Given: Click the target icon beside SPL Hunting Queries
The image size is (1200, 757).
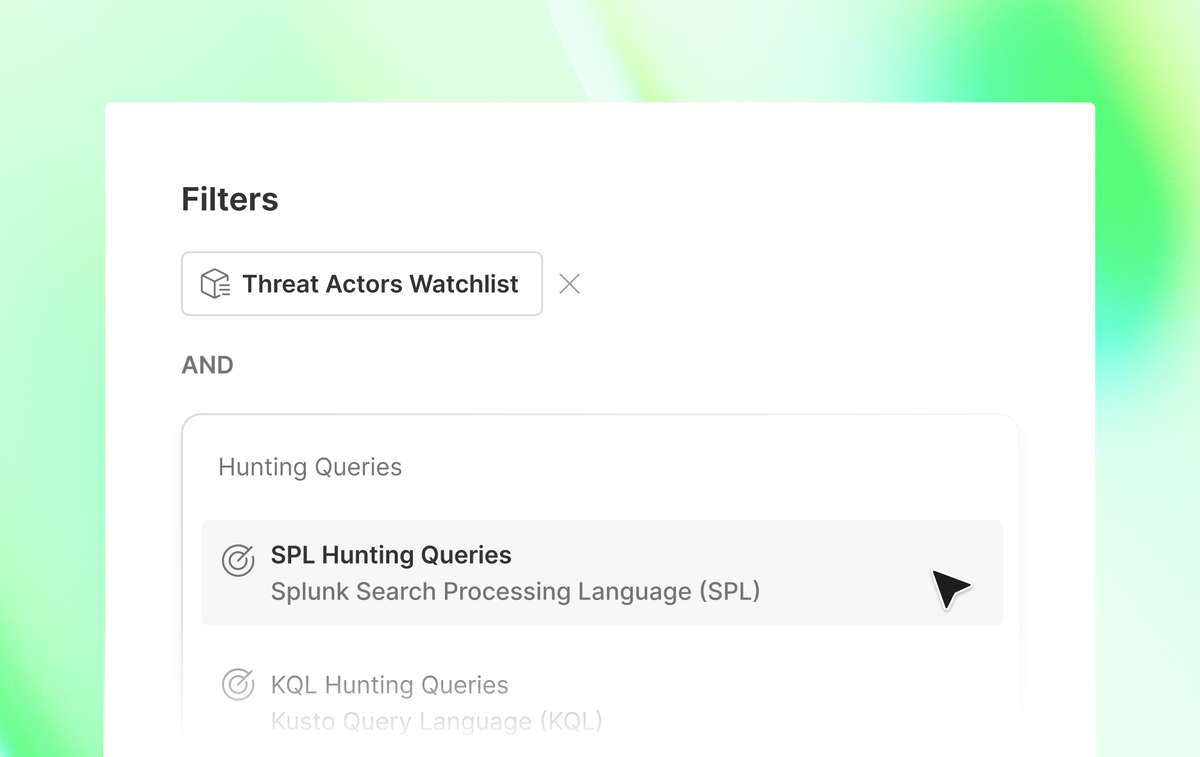Looking at the screenshot, I should (237, 561).
